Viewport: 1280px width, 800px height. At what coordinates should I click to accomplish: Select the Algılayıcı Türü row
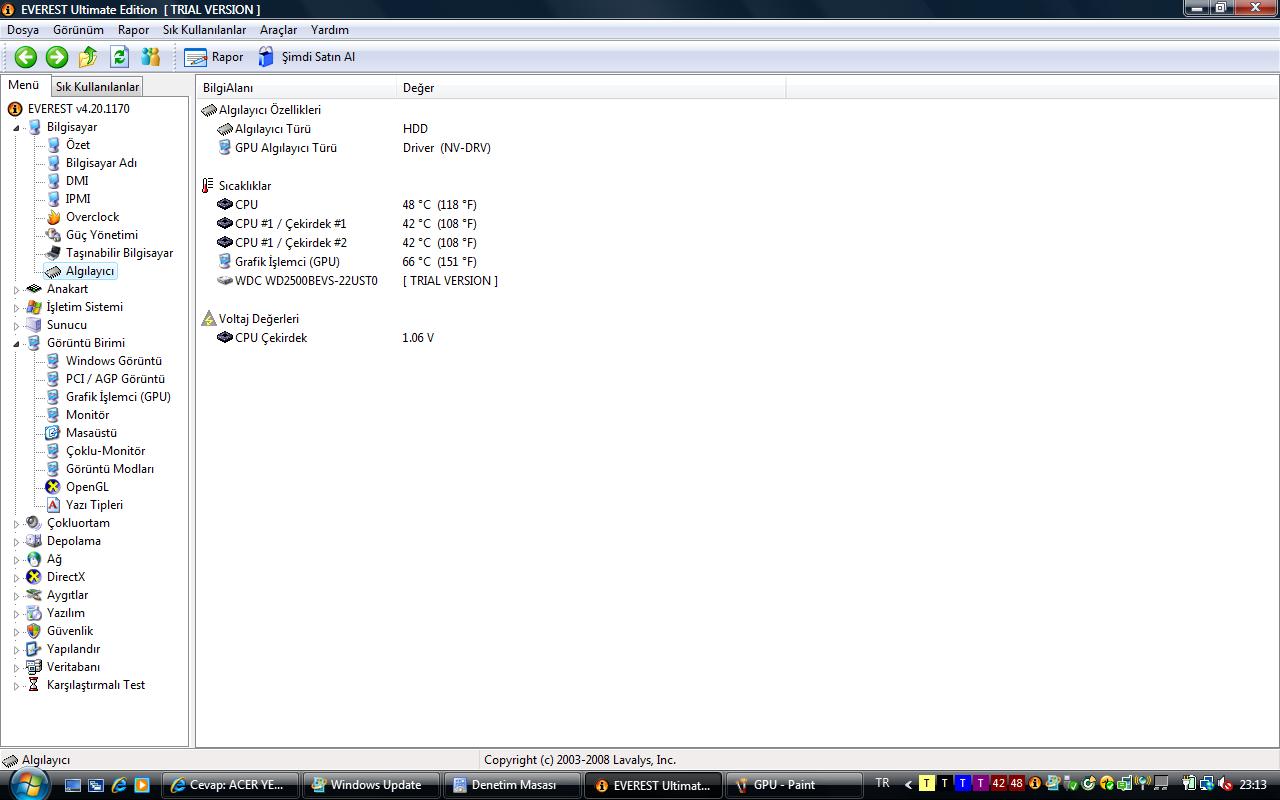tap(272, 129)
